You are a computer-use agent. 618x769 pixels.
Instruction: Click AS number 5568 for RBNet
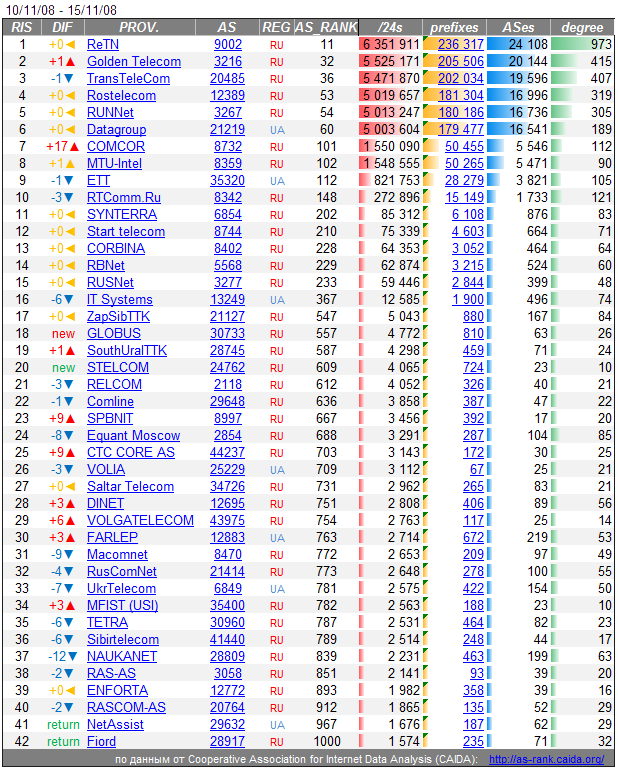pos(228,266)
